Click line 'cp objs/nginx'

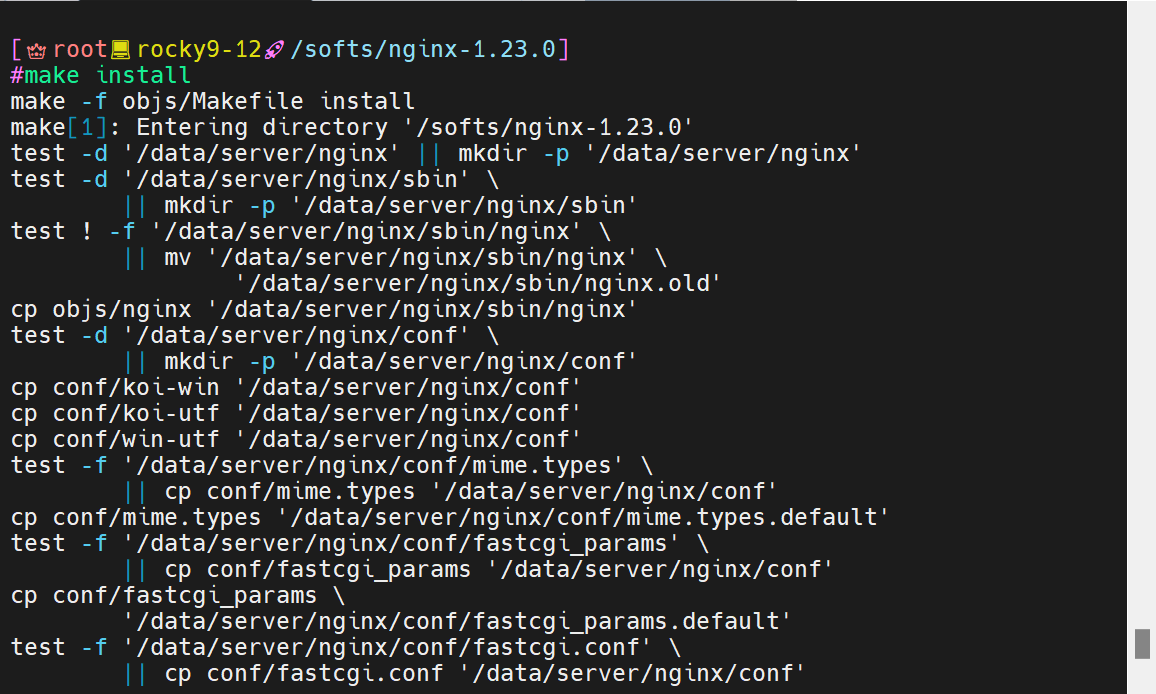[x=324, y=309]
